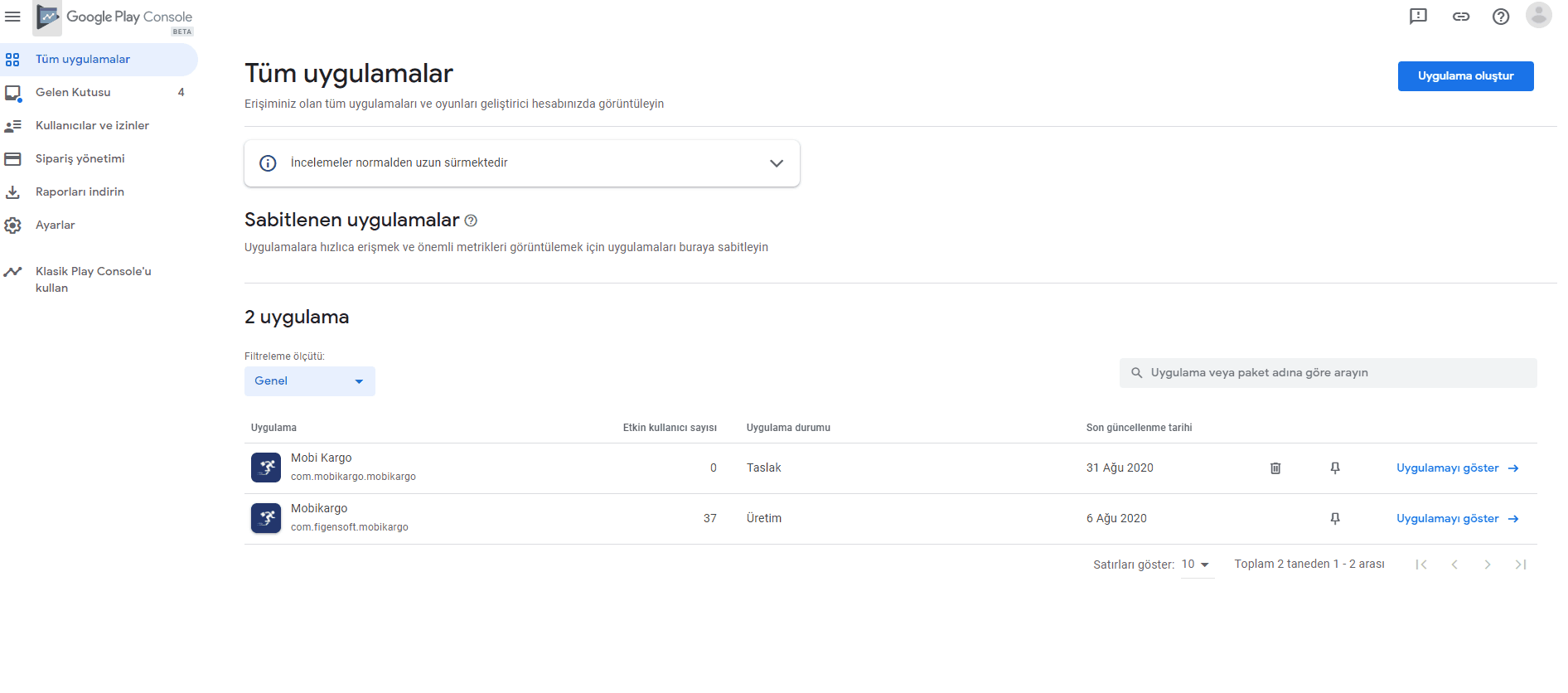Click the Sipariş yönetimi card icon

12,159
